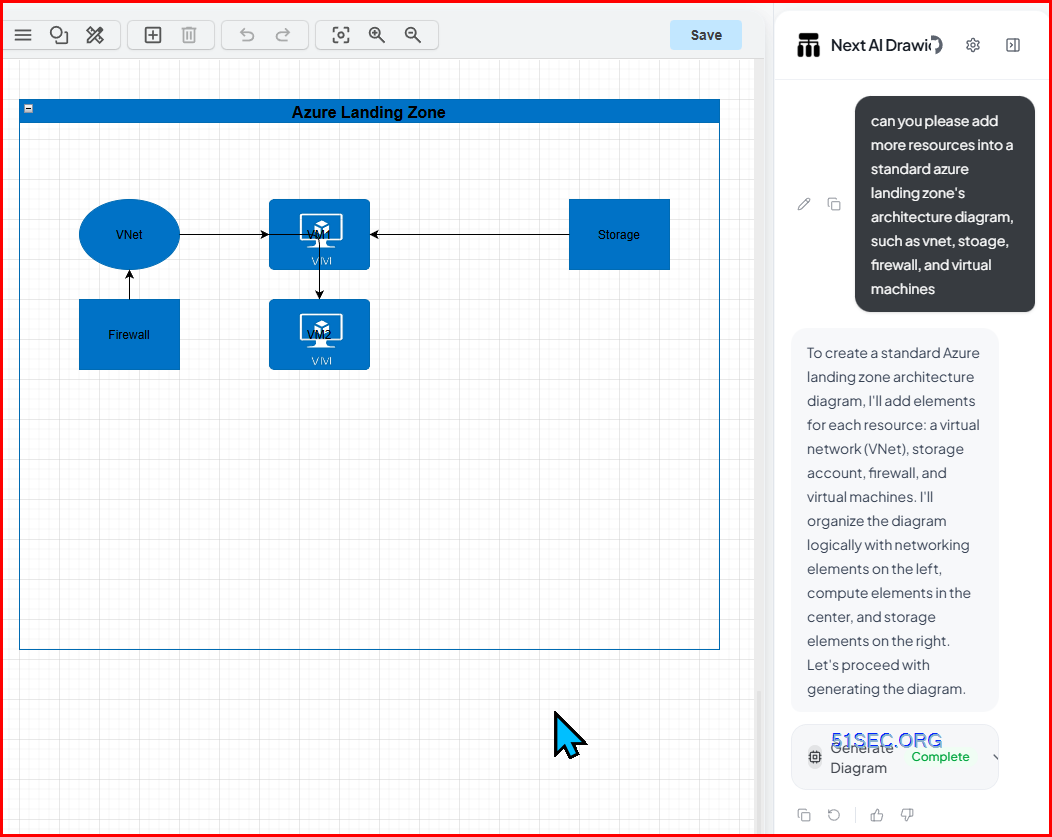The width and height of the screenshot is (1052, 837).
Task: Edit the user message with pencil icon
Action: click(804, 204)
